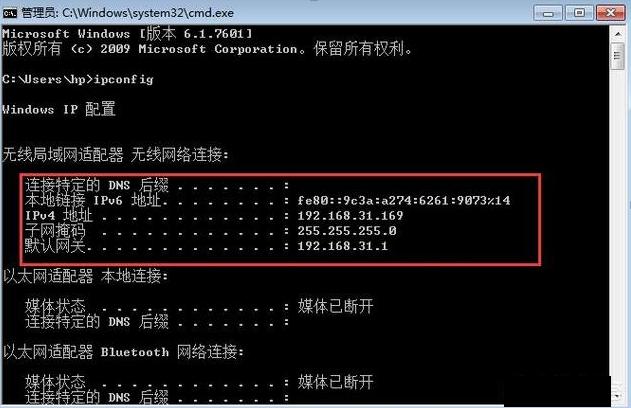
Task: Click the IPv4 address value 192.168.31.169
Action: point(350,216)
